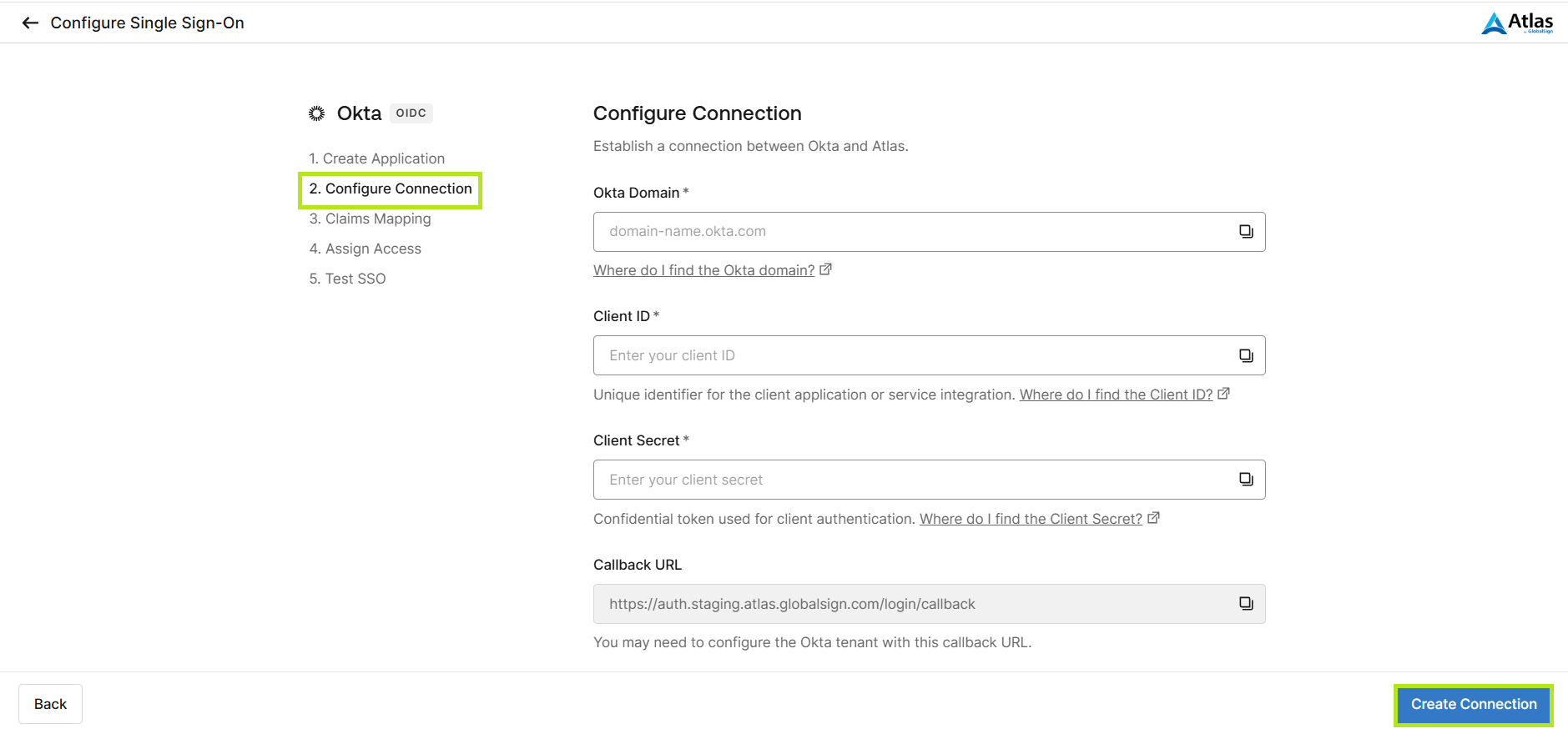Click text 'Establish a connection between Okta and Atlas.'
The image size is (1568, 729).
(751, 146)
